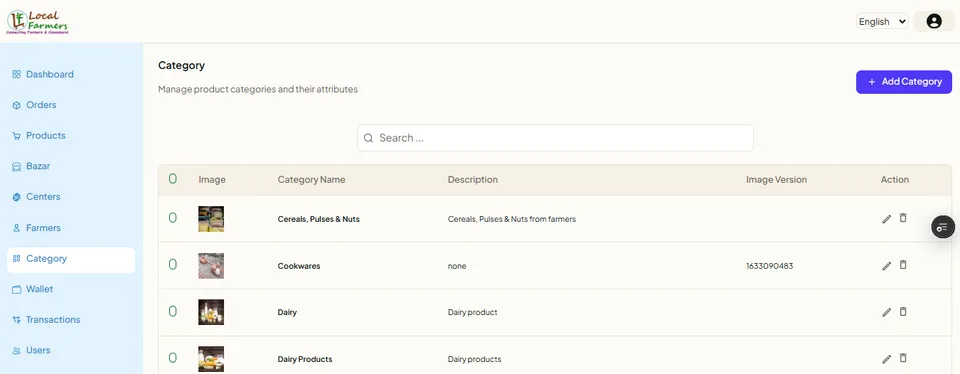
Task: Select the Dairy Products row checkbox
Action: 173,357
